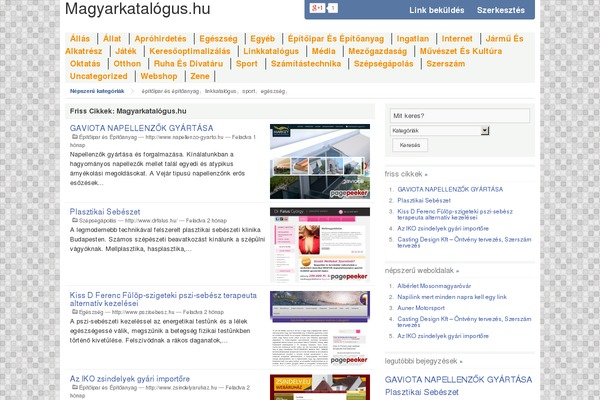Screen dimensions: 600x400
Task: Open 'Az IKO zsindelyek gyári importőre' headline
Action: [x=129, y=379]
